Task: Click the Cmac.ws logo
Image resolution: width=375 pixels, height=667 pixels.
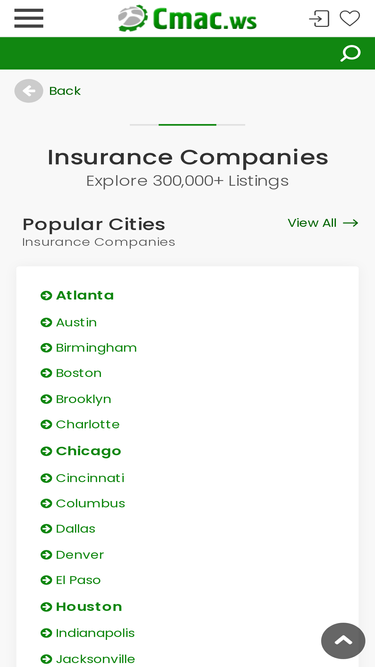Action: [x=188, y=19]
